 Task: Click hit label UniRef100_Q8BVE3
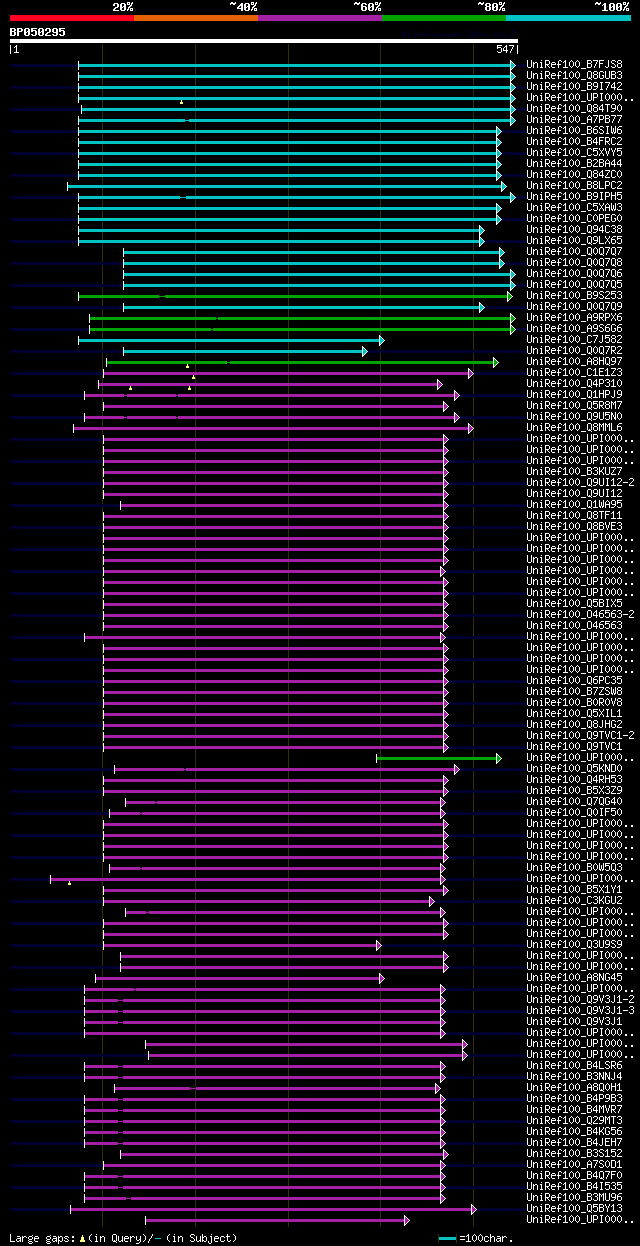tap(574, 526)
